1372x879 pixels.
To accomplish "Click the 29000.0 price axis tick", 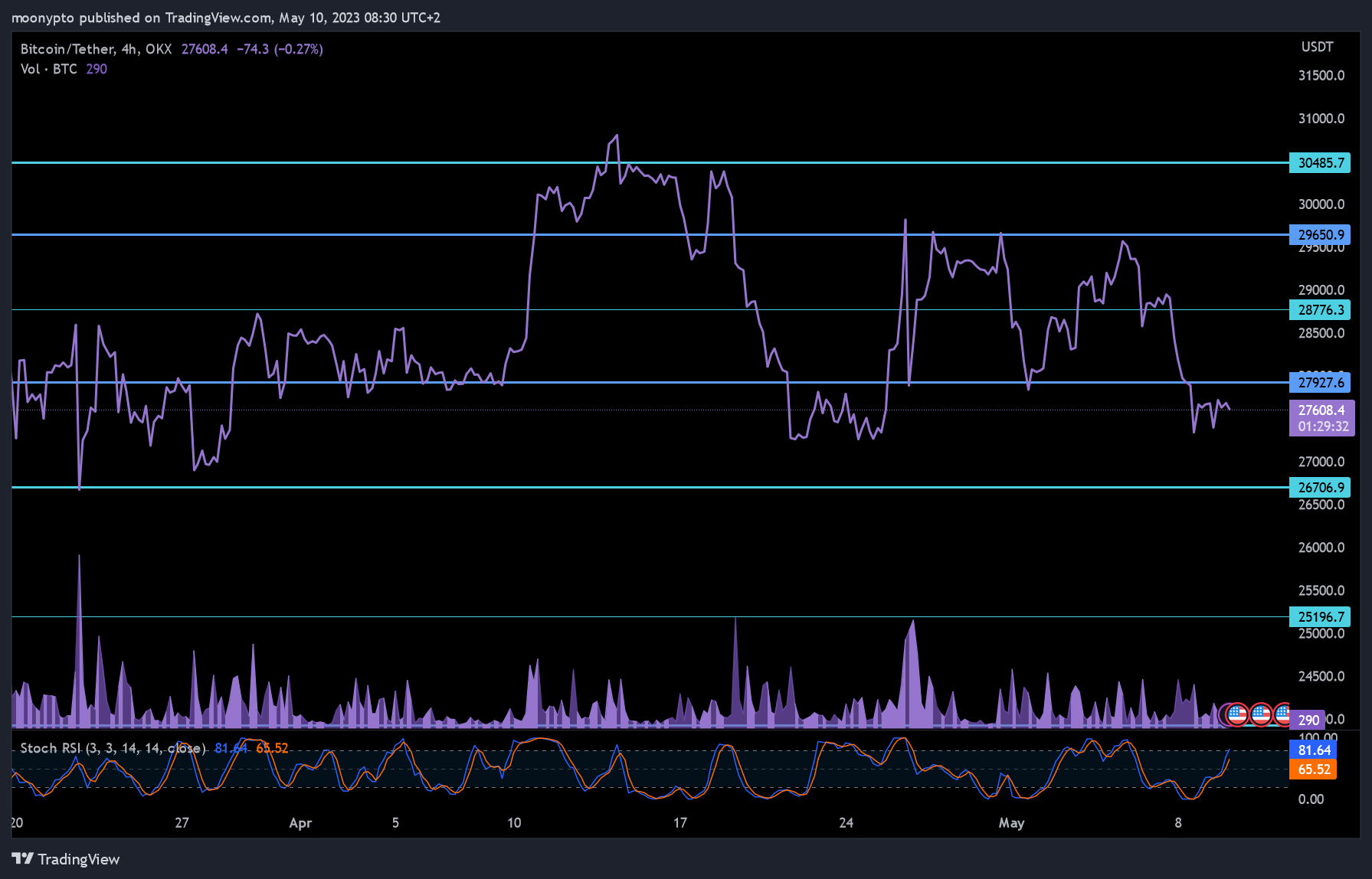I will [x=1321, y=290].
